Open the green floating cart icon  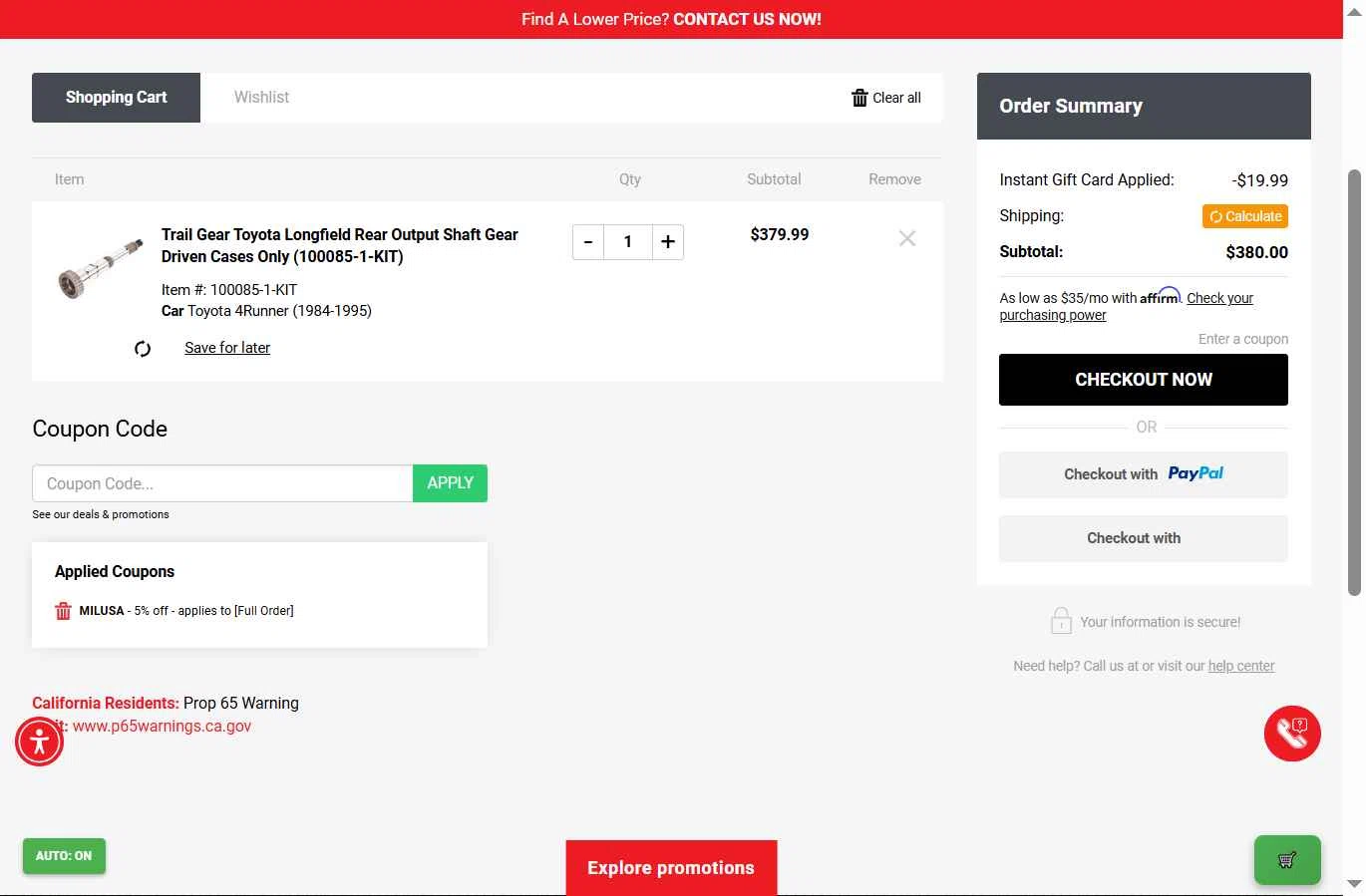[x=1287, y=859]
